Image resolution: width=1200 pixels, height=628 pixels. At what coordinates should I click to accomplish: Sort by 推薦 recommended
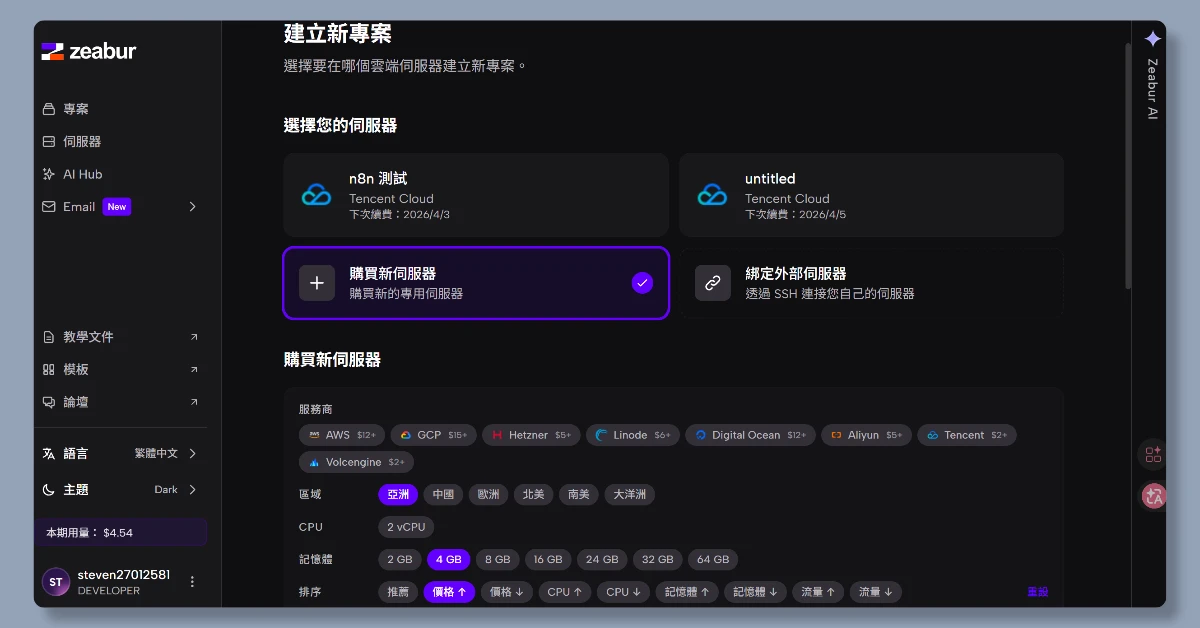tap(398, 592)
